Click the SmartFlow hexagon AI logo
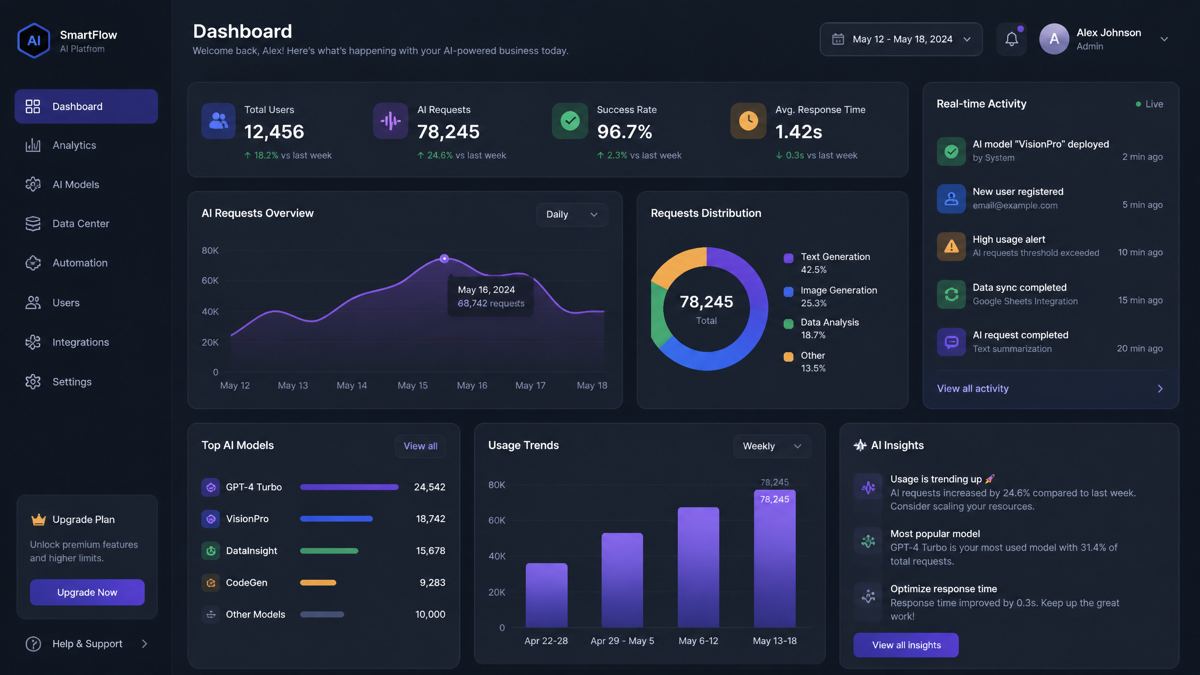 coord(33,41)
